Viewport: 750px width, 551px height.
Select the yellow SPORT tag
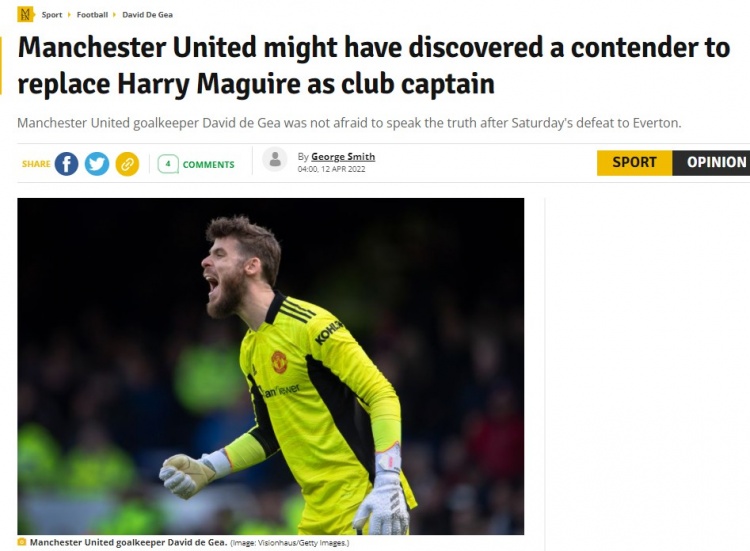634,163
